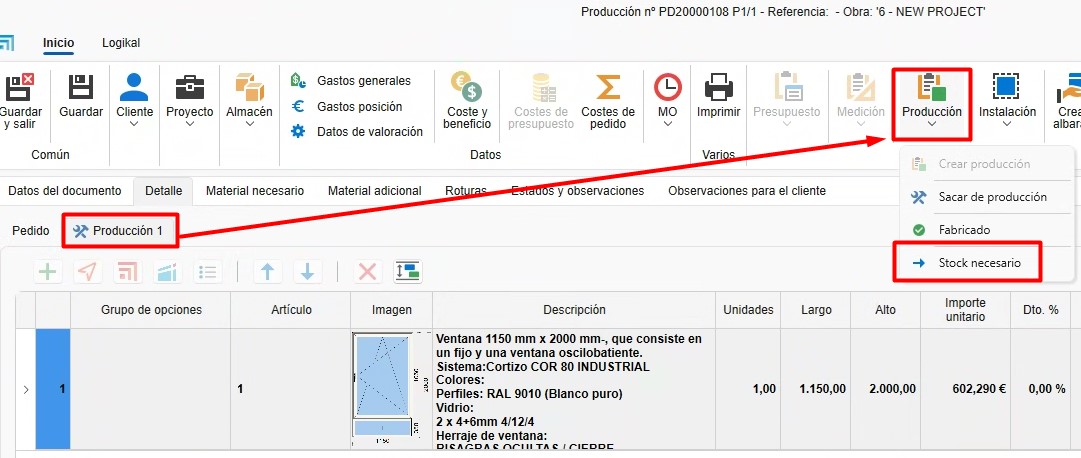Switch to the Inicio ribbon tab
Viewport: 1081px width, 458px height.
(x=59, y=43)
